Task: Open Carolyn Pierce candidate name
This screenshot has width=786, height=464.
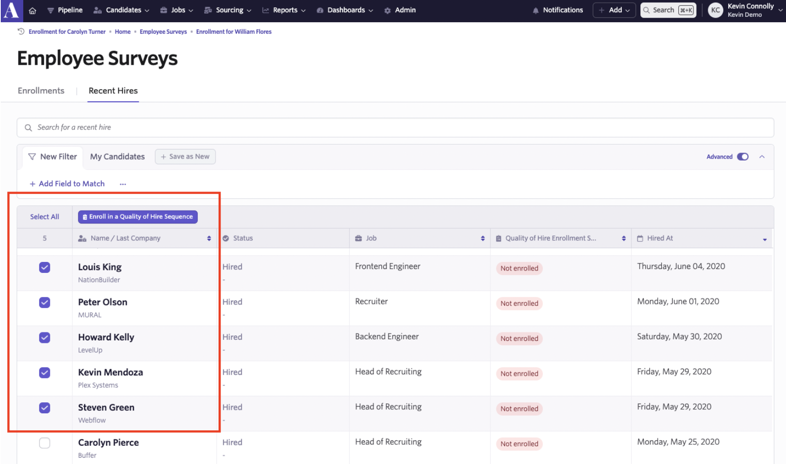Action: point(108,442)
